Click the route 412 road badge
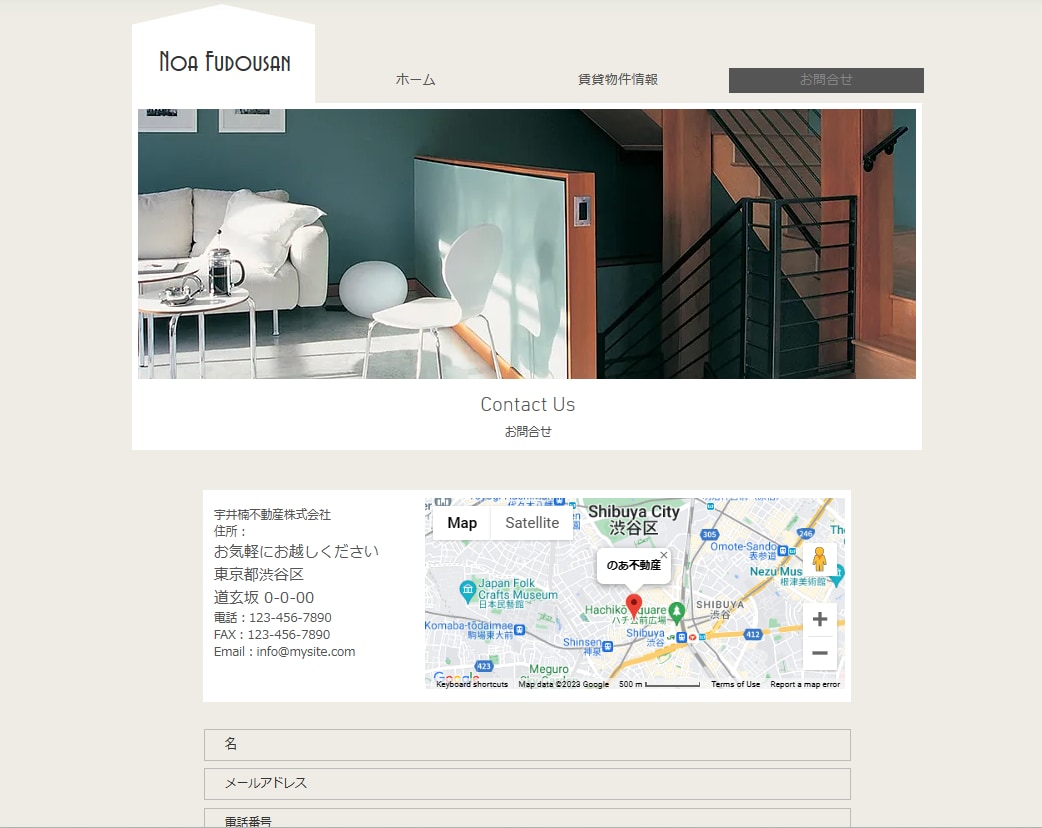 [752, 635]
